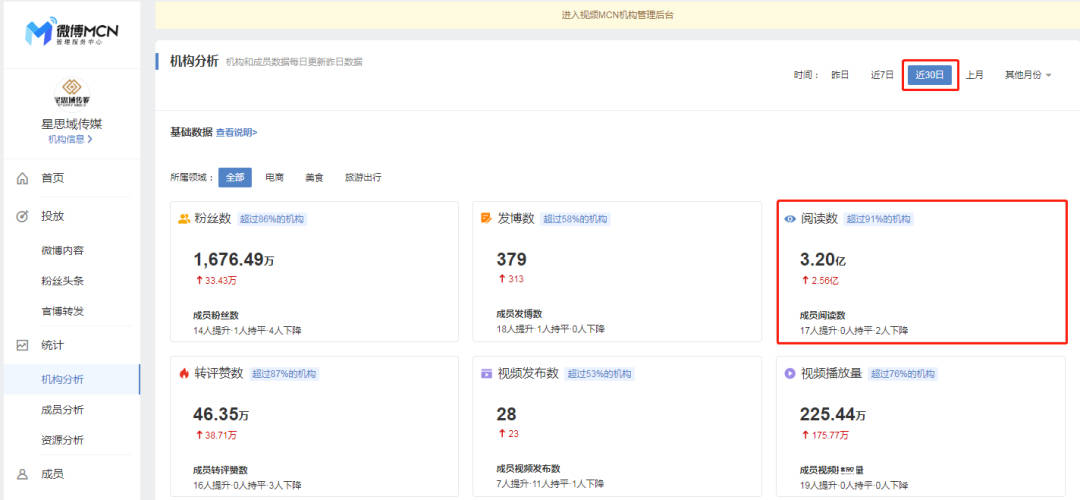Open 进入视频MCN机构管理后台 banner link
This screenshot has width=1080, height=500.
click(617, 14)
